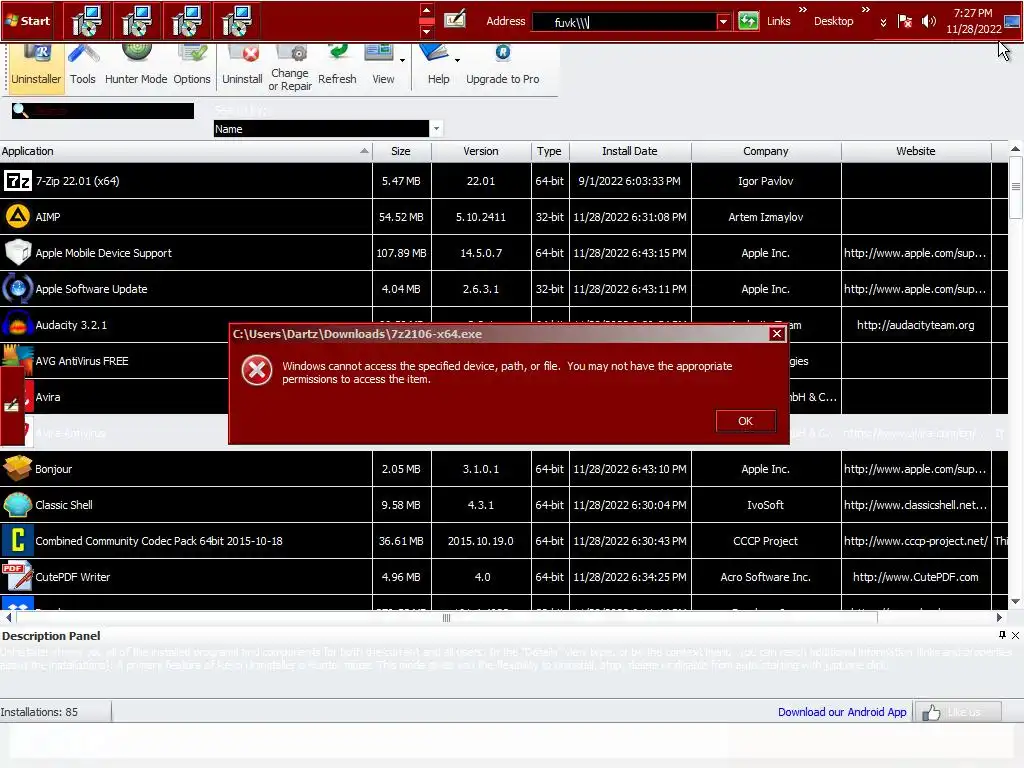The height and width of the screenshot is (768, 1024).
Task: Click the cccp-project.net website cell
Action: tap(916, 541)
